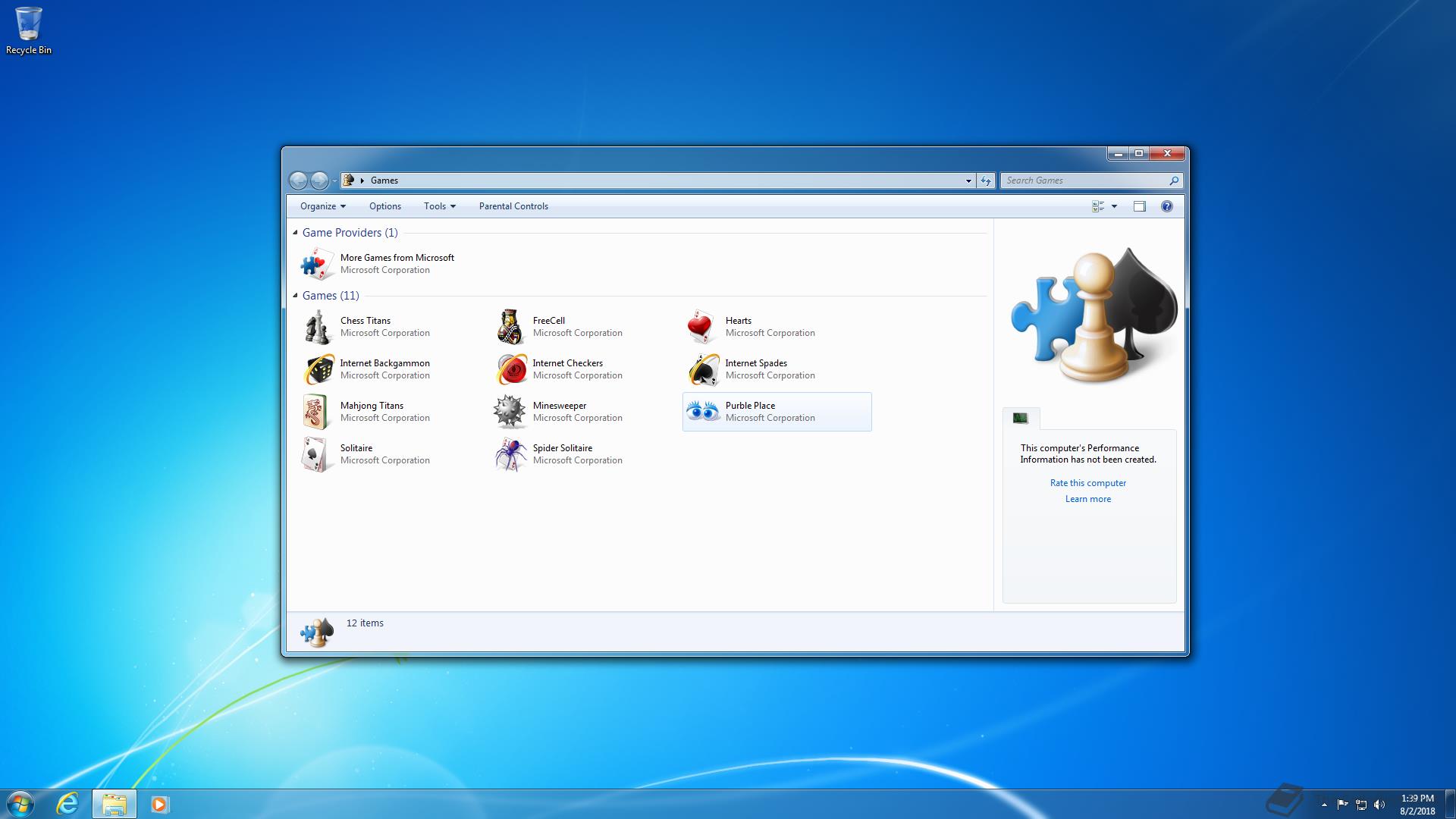1456x819 pixels.
Task: Click the Windows Explorer taskbar button
Action: (x=114, y=804)
